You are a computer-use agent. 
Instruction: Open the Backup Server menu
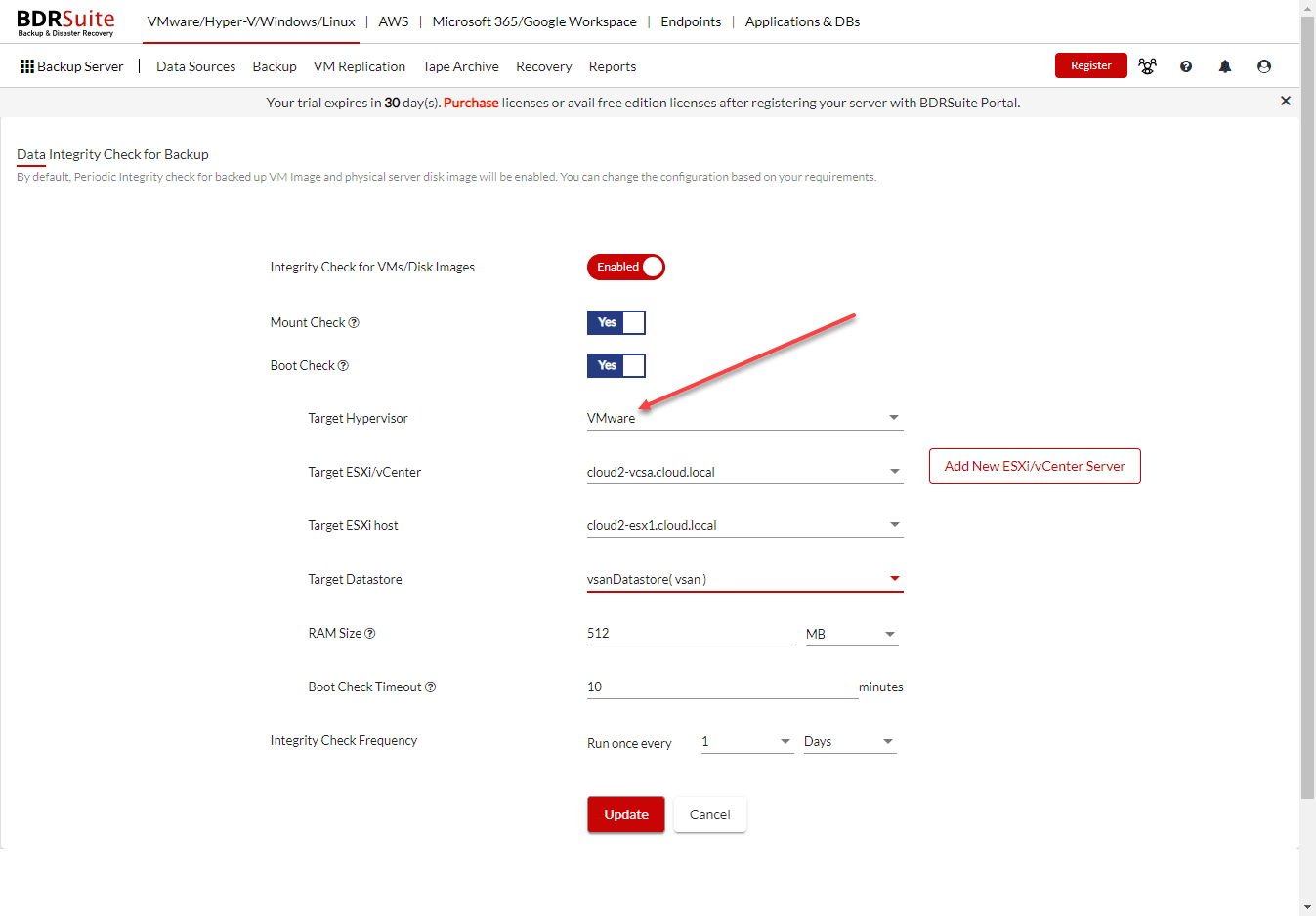pyautogui.click(x=80, y=66)
